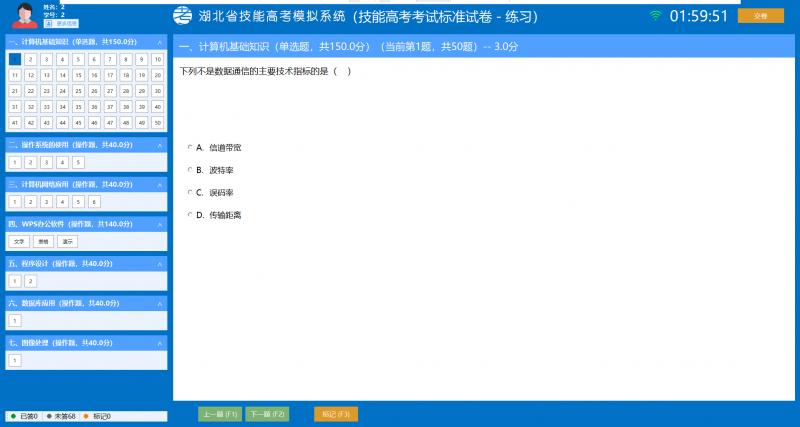Screen dimensions: 800x427
Task: Collapse the 计算机基础知识 section
Action: tap(160, 42)
